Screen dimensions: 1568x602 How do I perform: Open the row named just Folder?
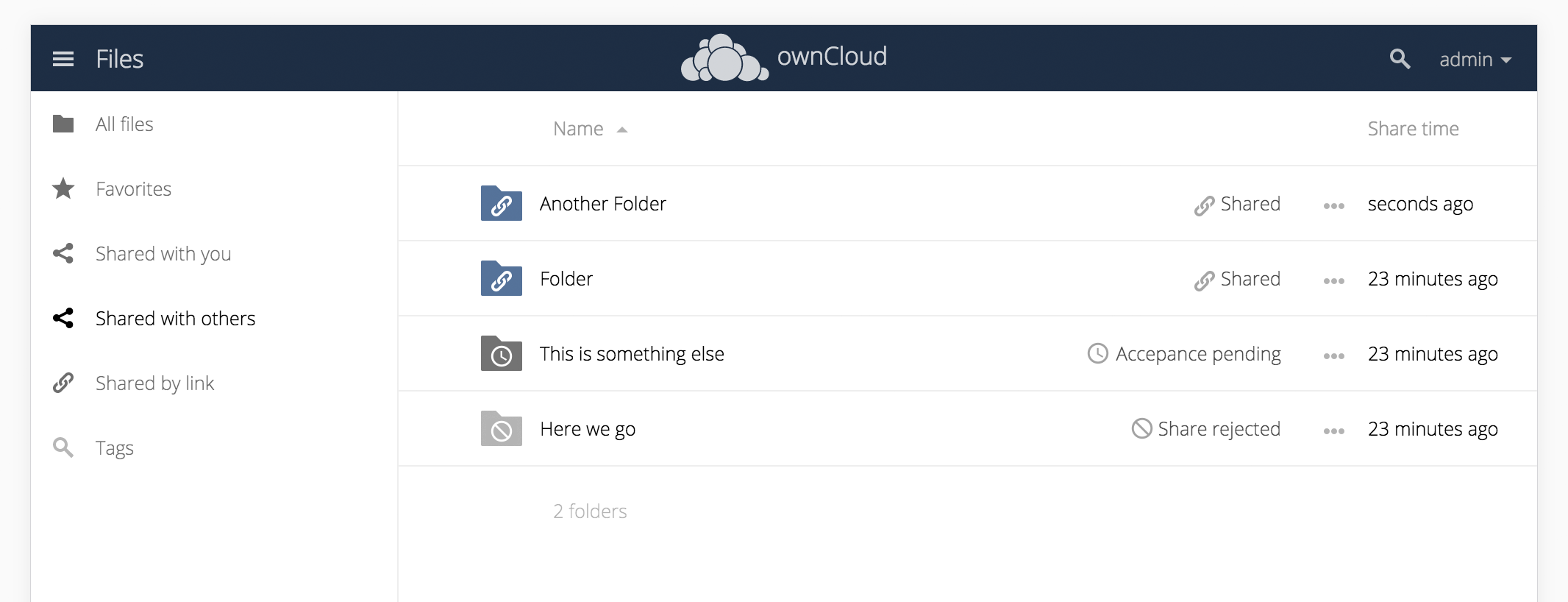566,279
